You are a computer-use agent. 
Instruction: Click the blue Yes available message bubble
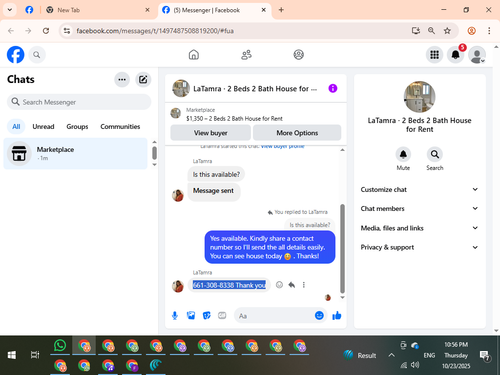click(x=270, y=247)
